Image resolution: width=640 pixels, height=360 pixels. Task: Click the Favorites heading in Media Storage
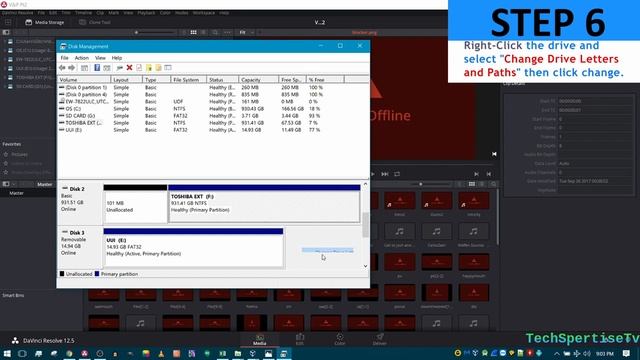pos(12,144)
